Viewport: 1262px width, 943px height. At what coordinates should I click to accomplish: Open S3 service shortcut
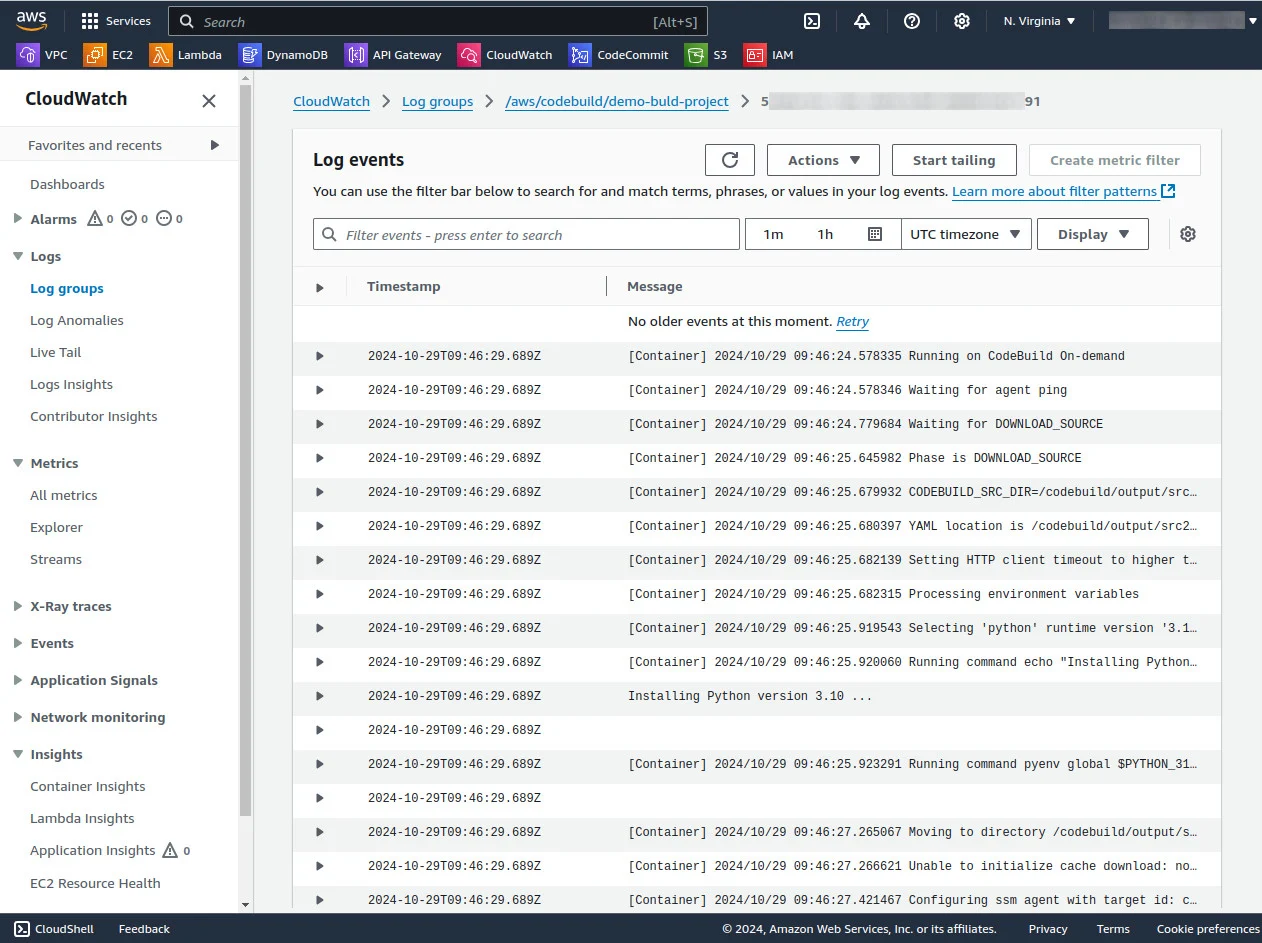pos(706,55)
